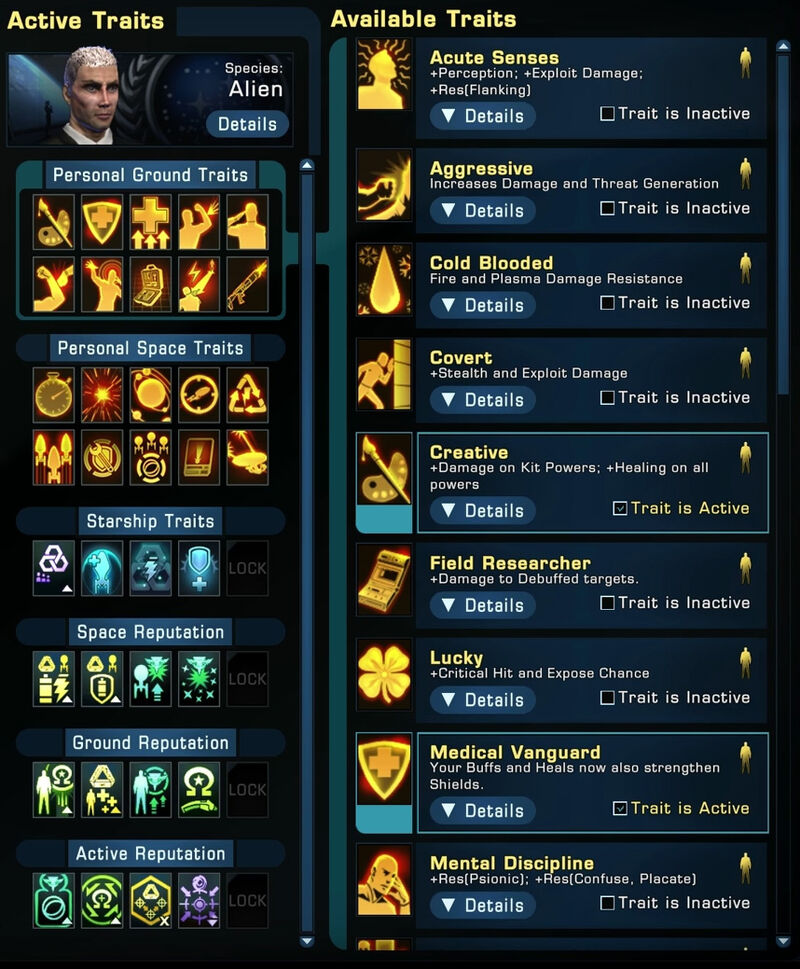Activate the Lucky trait checkbox
800x969 pixels.
tap(607, 697)
